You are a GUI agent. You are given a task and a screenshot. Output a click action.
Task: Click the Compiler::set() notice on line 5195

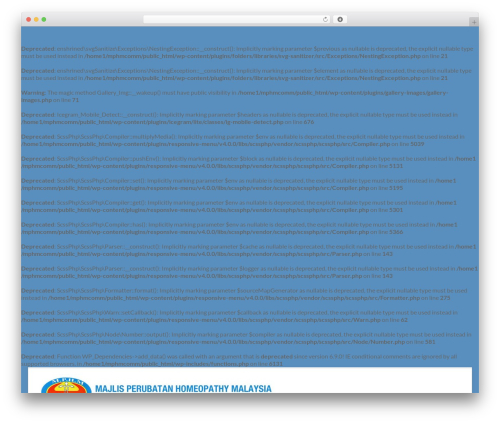point(239,184)
